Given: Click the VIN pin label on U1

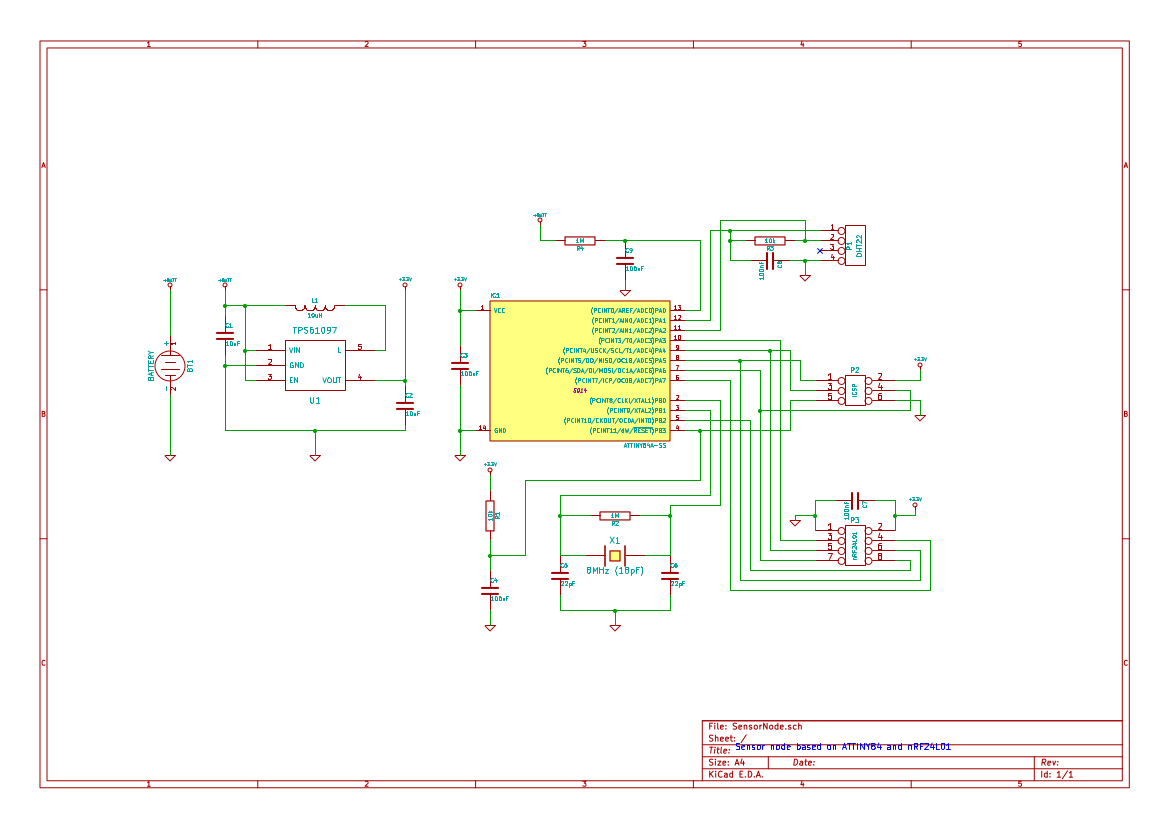Looking at the screenshot, I should [294, 350].
